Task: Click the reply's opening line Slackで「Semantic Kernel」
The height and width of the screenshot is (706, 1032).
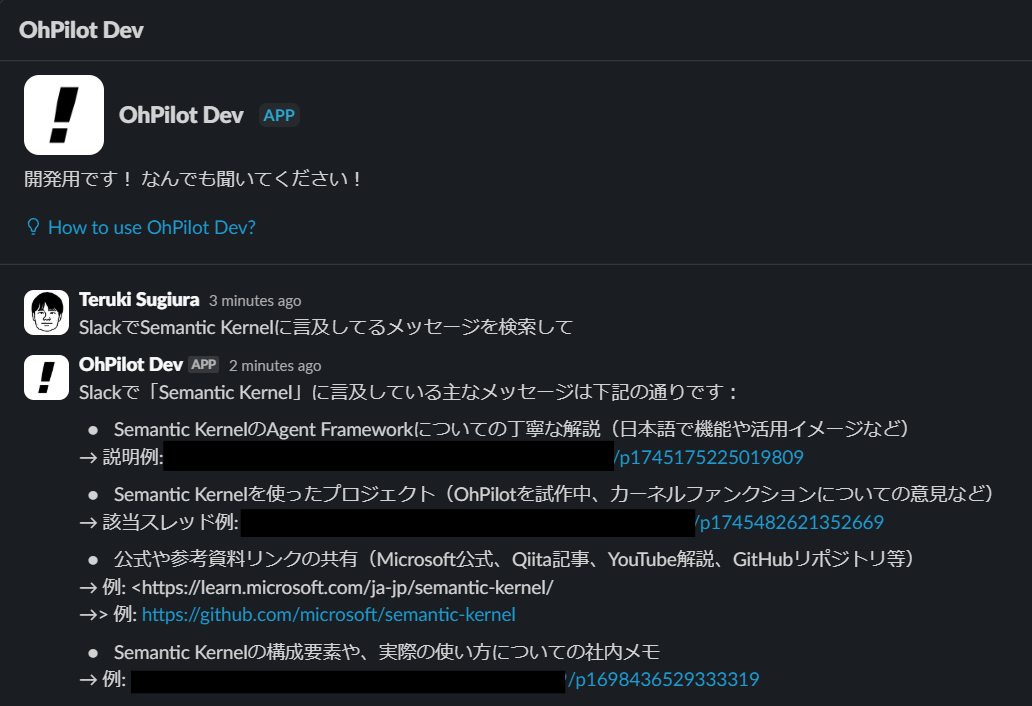Action: click(x=408, y=392)
